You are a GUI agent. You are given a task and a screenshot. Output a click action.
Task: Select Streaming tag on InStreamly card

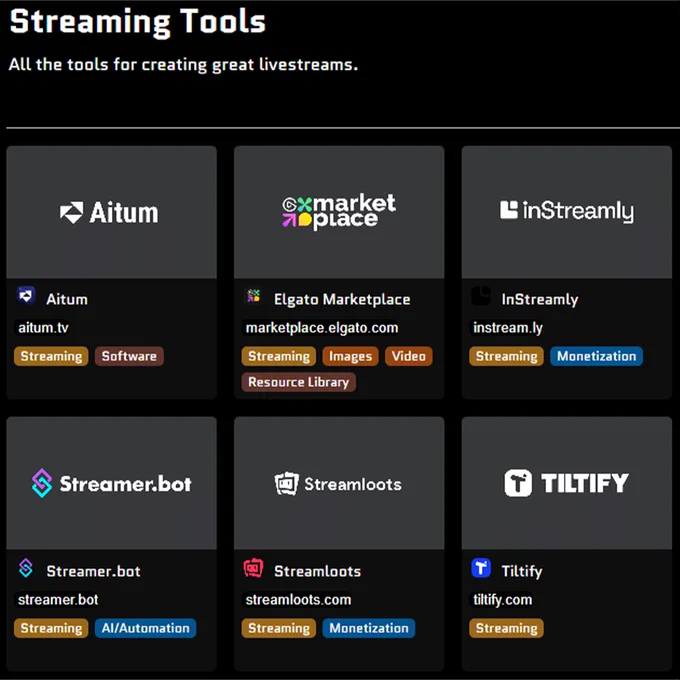(507, 356)
